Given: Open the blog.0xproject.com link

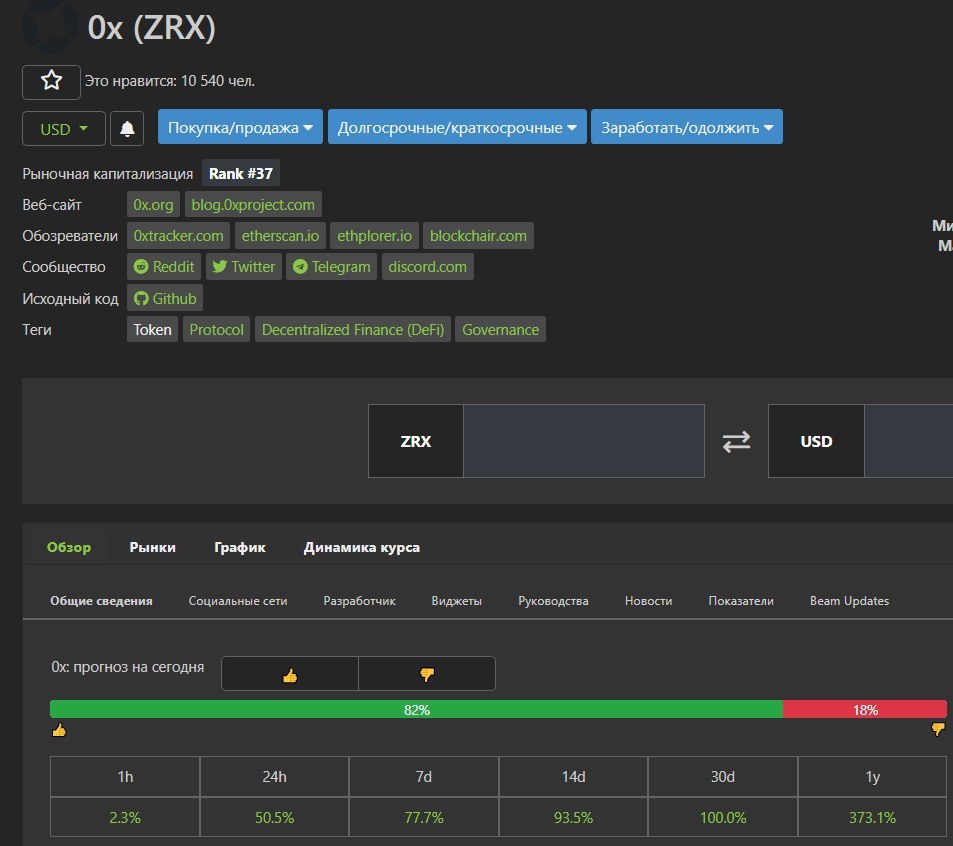Looking at the screenshot, I should 253,205.
